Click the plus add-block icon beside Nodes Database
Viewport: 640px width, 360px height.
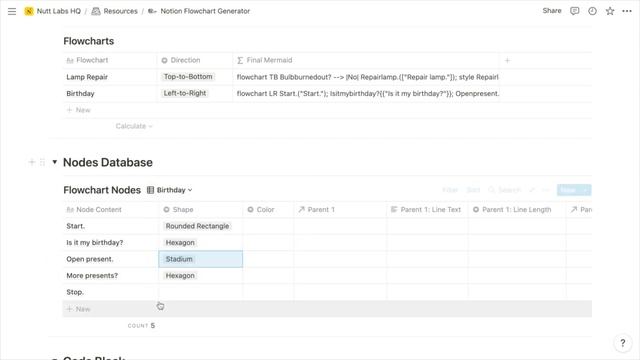(31, 162)
